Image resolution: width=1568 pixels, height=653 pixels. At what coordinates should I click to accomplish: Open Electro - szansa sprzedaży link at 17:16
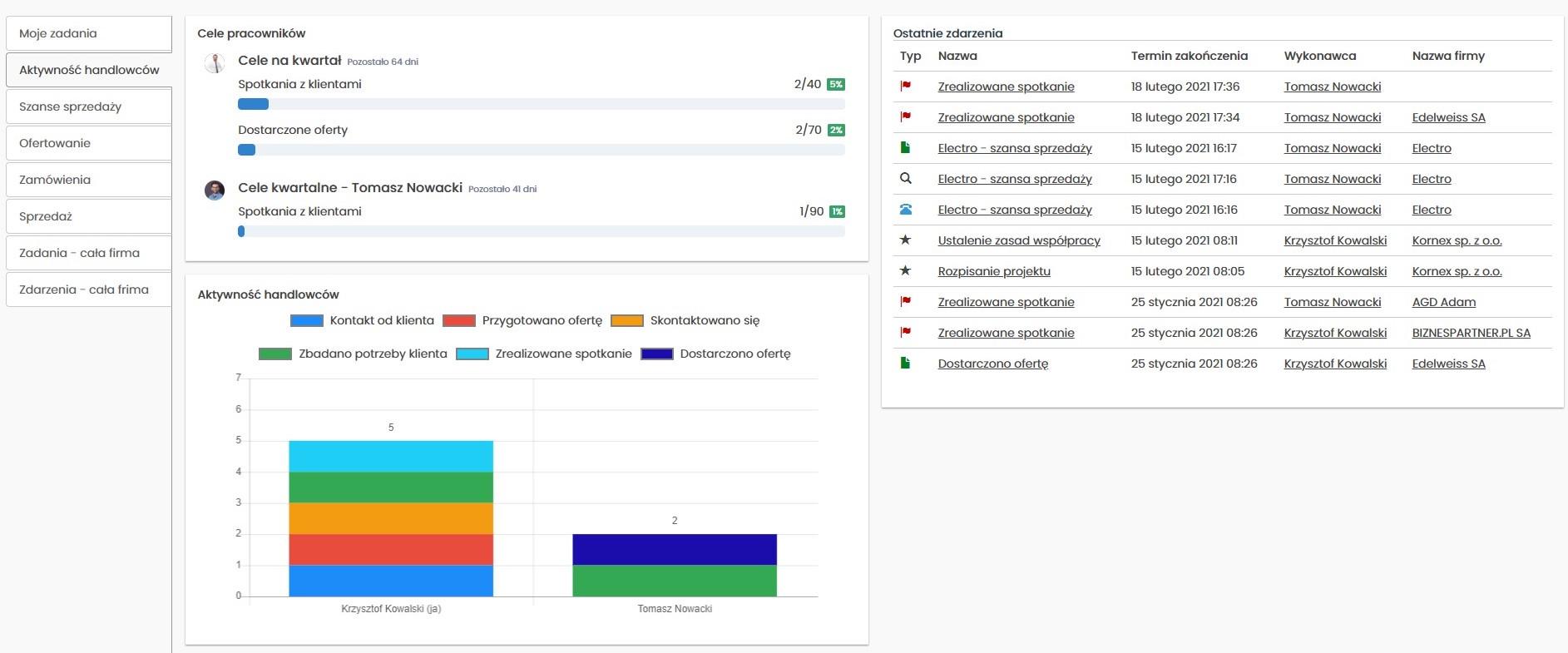click(x=1015, y=179)
